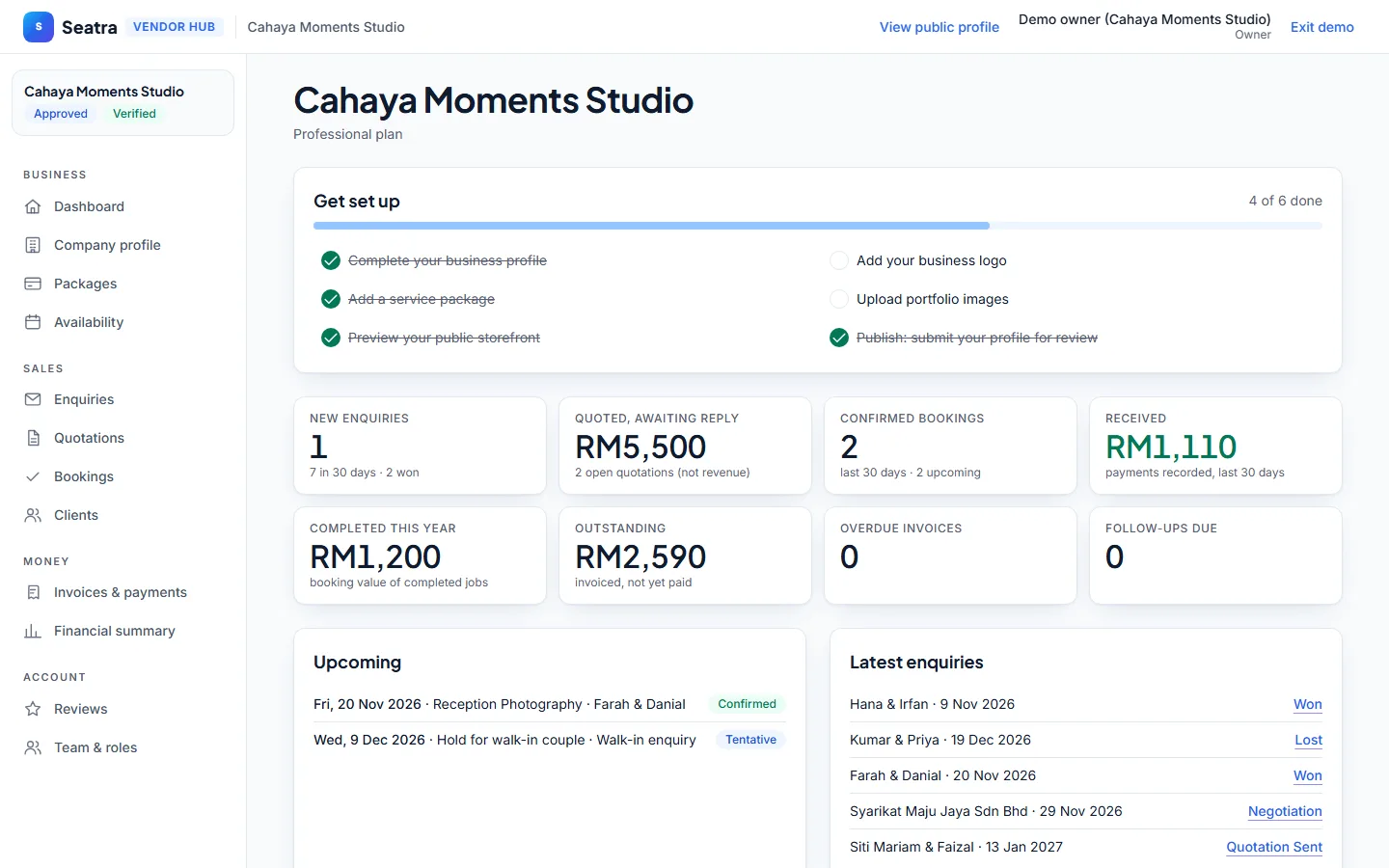
Task: Click the RM5,500 quoted amount
Action: (x=640, y=447)
